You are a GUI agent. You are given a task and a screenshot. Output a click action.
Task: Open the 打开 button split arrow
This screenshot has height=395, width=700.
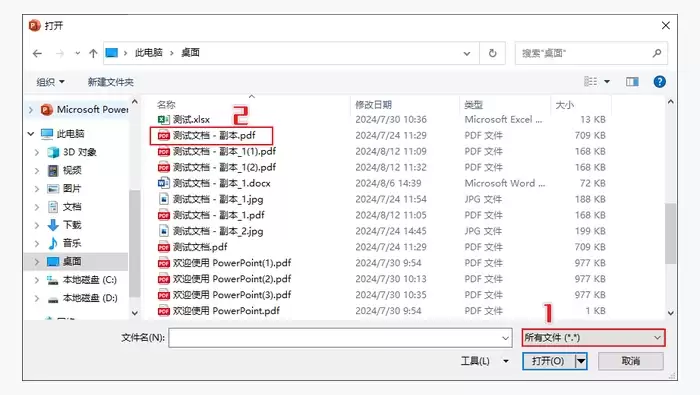[x=581, y=361]
